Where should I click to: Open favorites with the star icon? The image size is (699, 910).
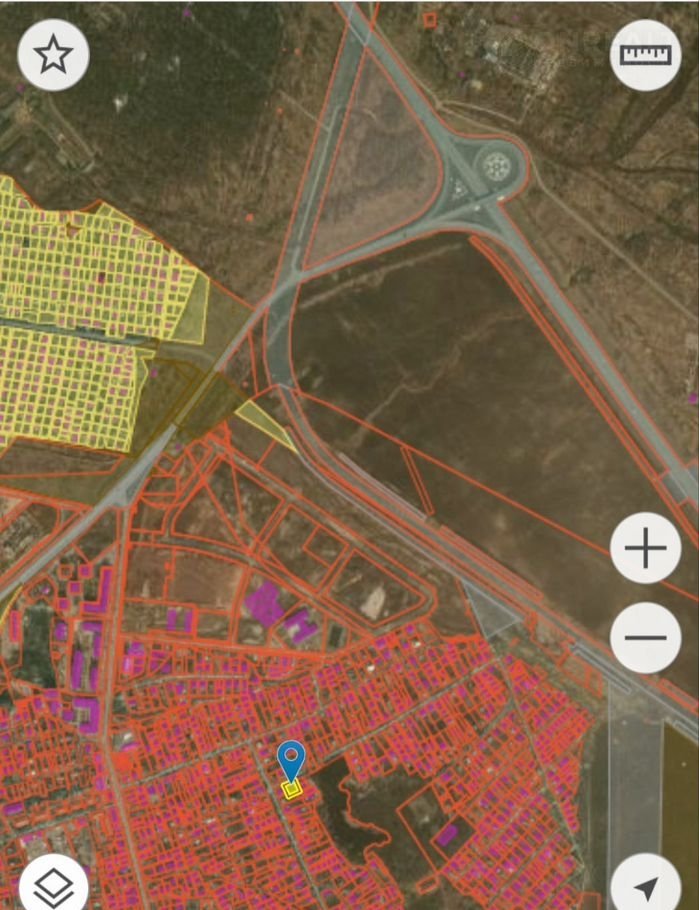[53, 56]
